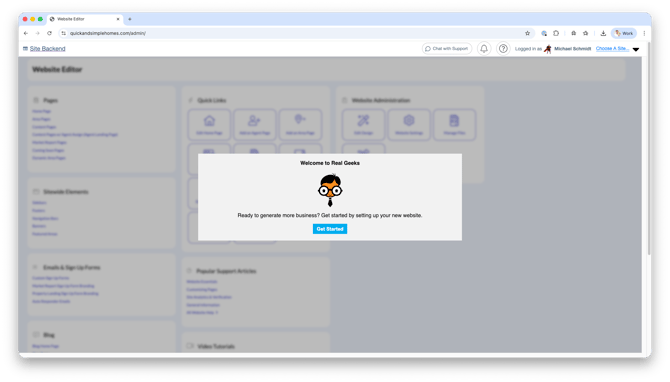This screenshot has width=670, height=382.
Task: Click the Blog section heading
Action: click(x=49, y=335)
